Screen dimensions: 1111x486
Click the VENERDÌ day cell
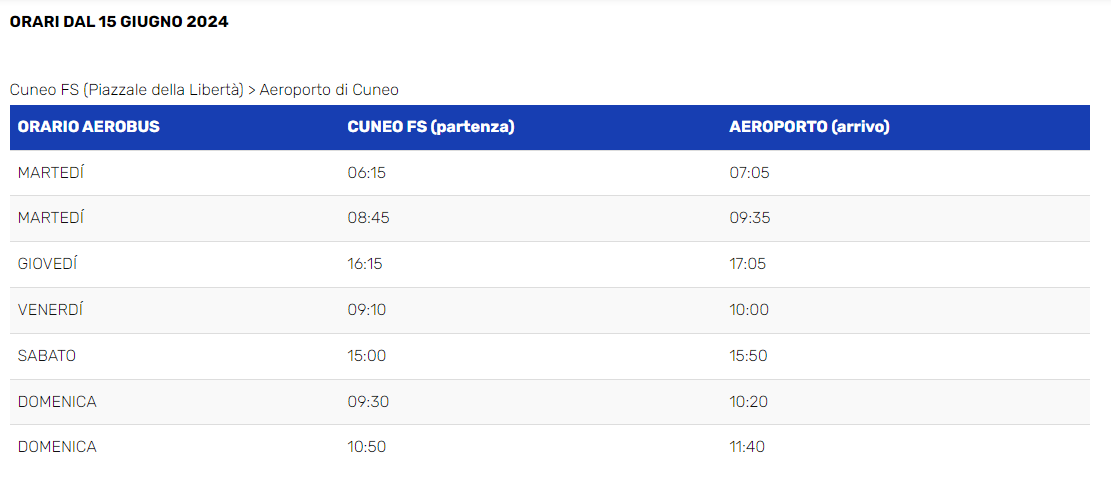(x=50, y=310)
